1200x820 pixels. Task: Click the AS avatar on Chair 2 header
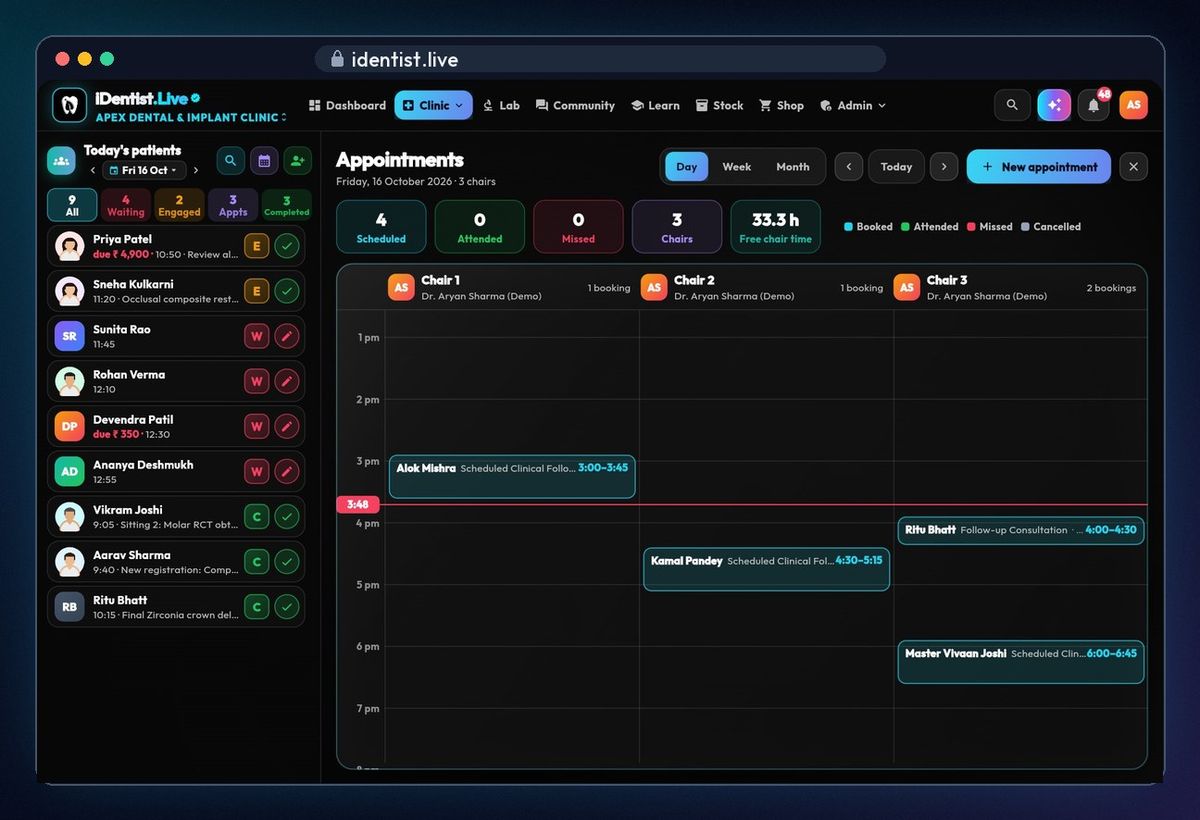(654, 287)
